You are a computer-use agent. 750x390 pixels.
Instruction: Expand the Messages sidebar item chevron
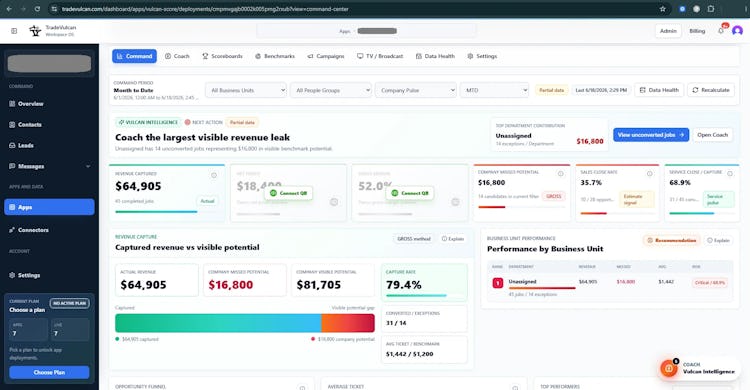click(x=88, y=167)
